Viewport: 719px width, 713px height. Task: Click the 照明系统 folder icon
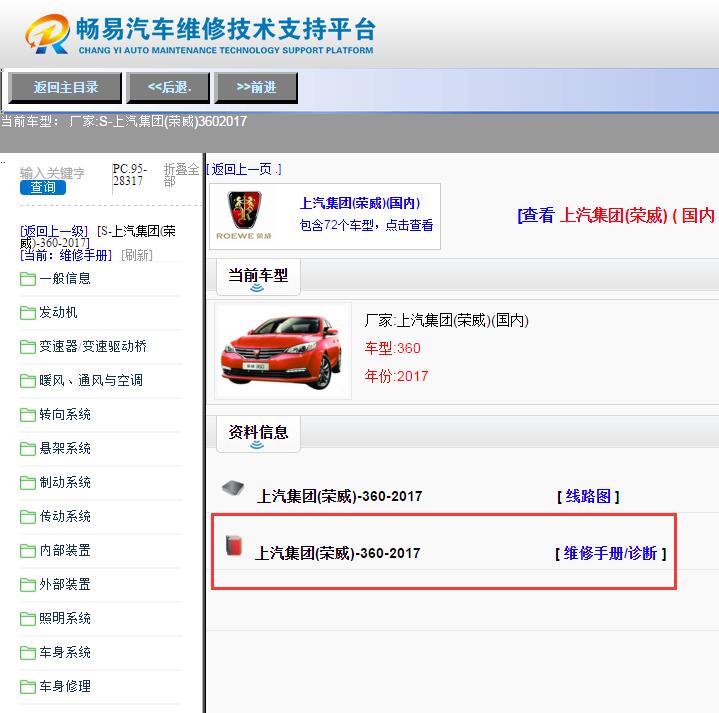tap(28, 618)
